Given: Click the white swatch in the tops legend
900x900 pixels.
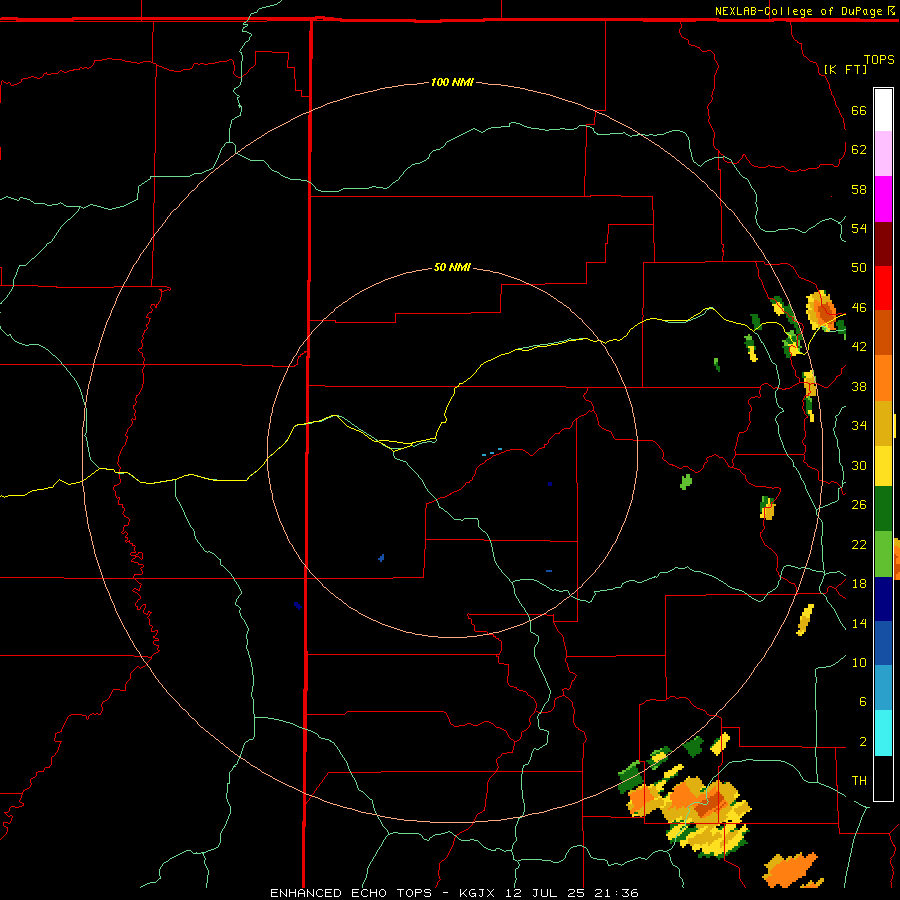Looking at the screenshot, I should coord(883,110).
